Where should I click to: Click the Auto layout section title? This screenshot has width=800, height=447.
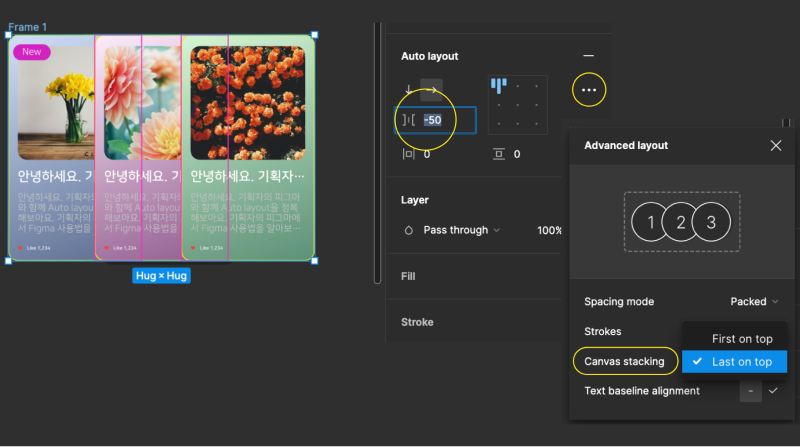(429, 56)
